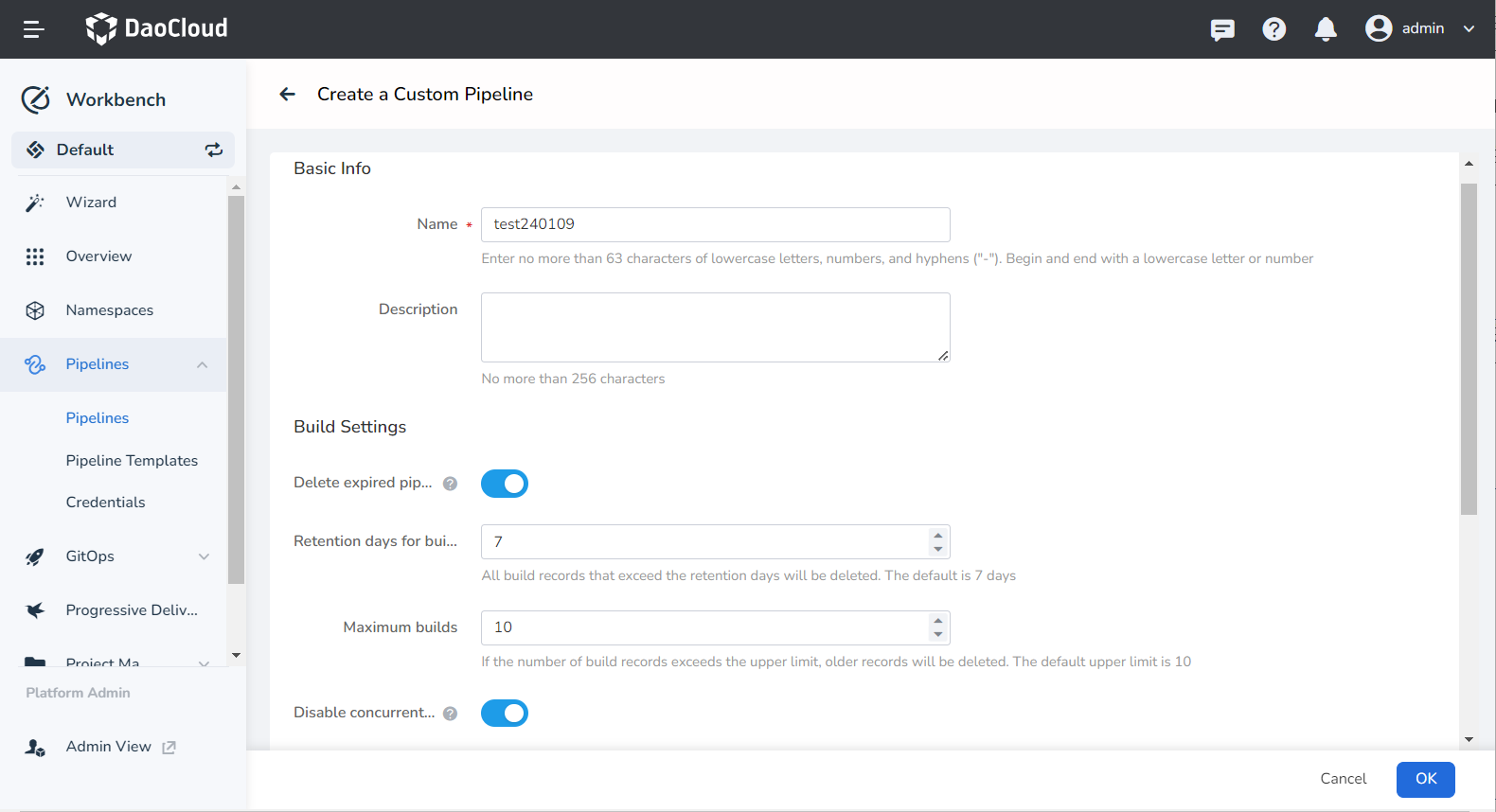Click into the Description text area
1496x812 pixels.
[x=715, y=327]
